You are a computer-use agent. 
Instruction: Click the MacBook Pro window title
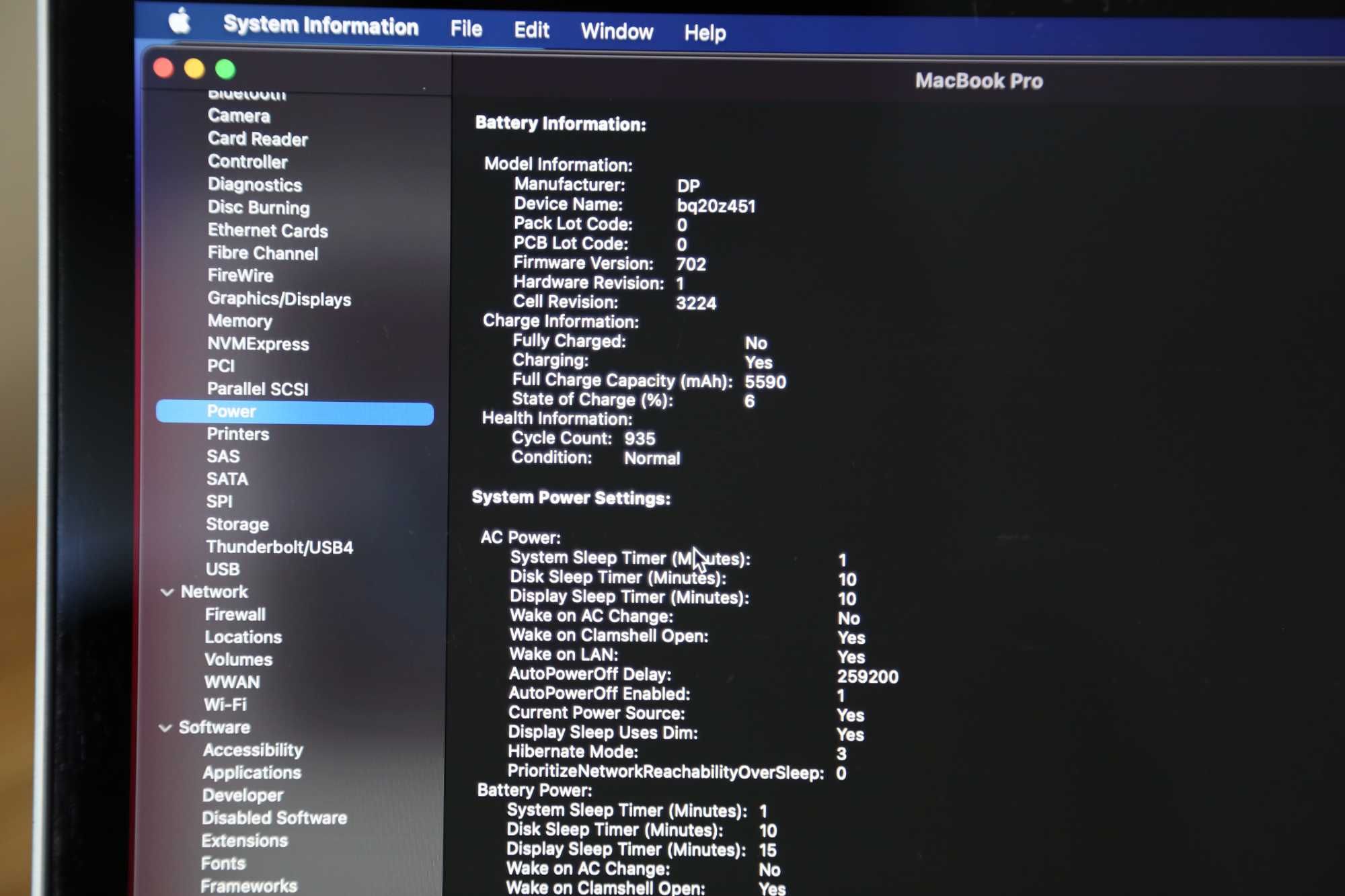pos(978,81)
